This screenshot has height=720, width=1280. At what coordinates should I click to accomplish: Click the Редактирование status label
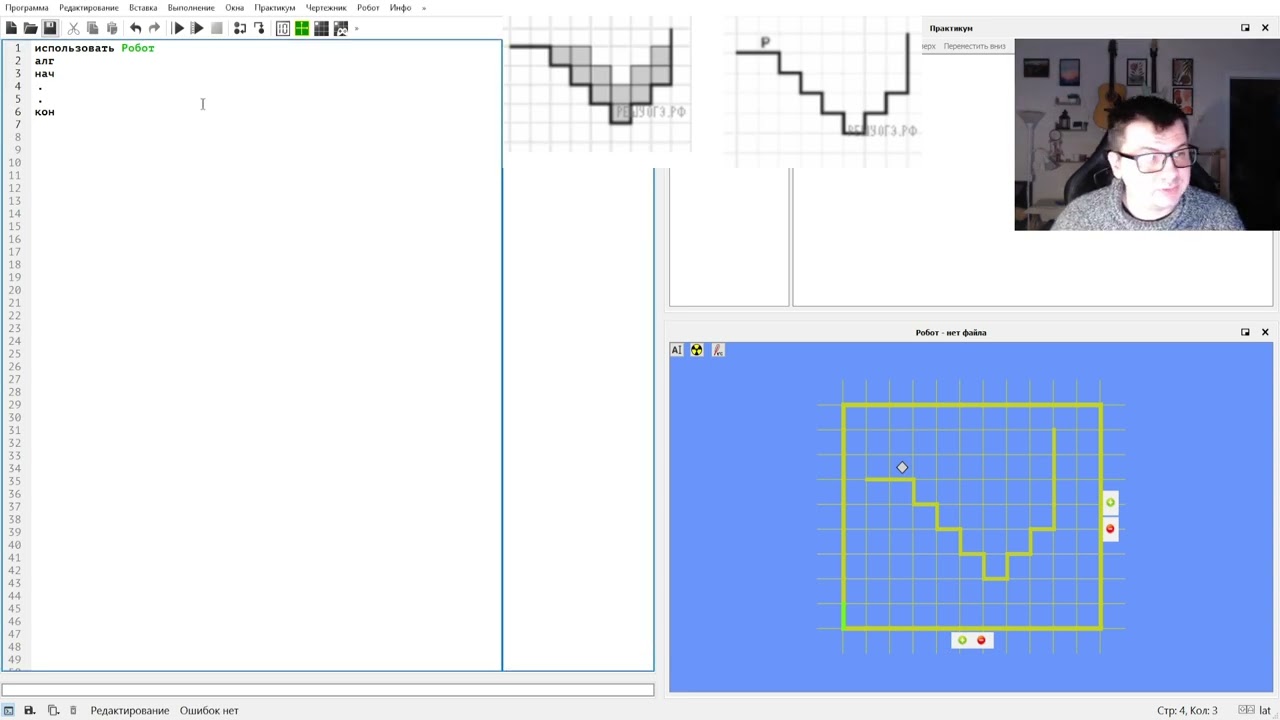pos(130,710)
